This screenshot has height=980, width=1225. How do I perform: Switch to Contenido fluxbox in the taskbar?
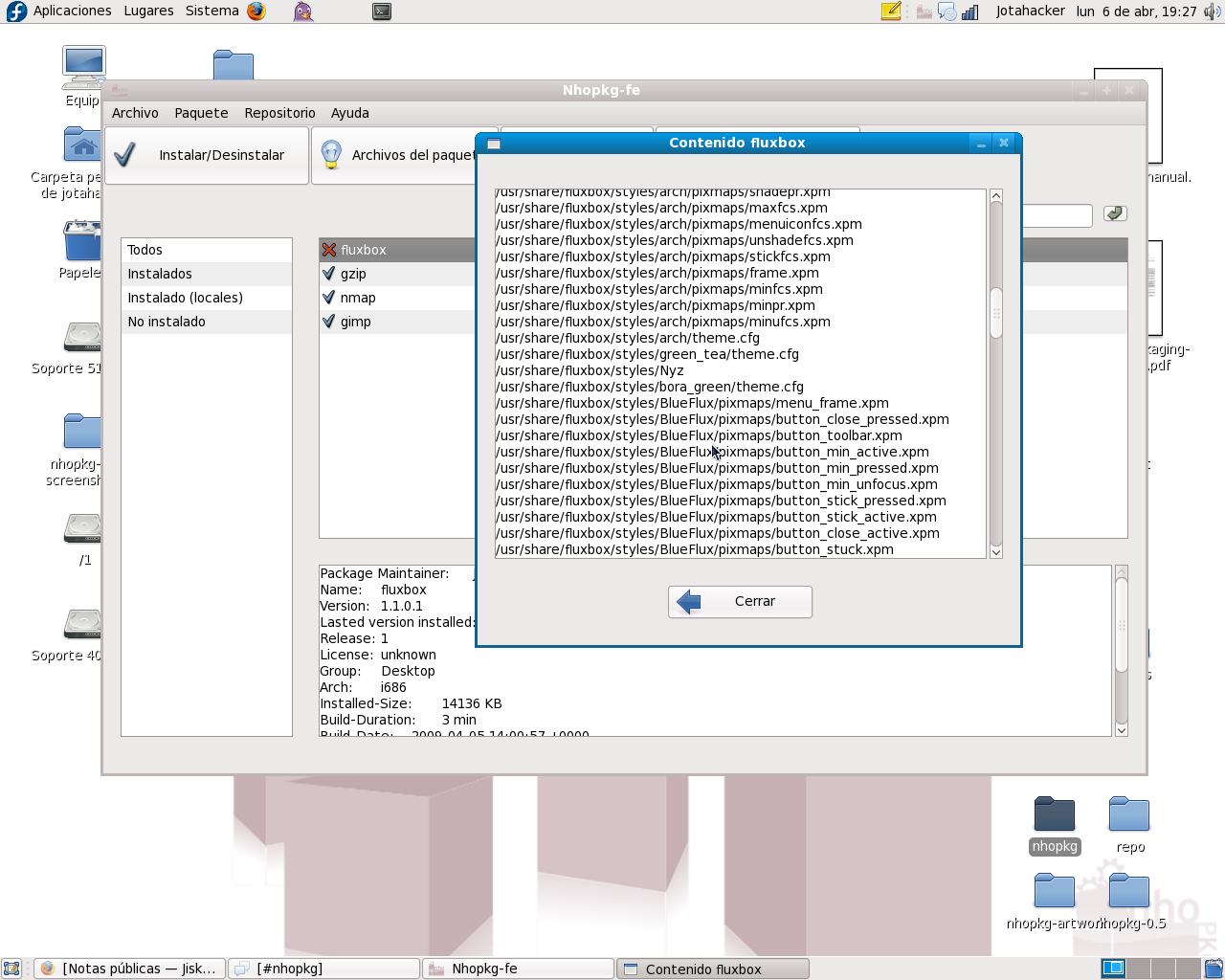point(713,969)
